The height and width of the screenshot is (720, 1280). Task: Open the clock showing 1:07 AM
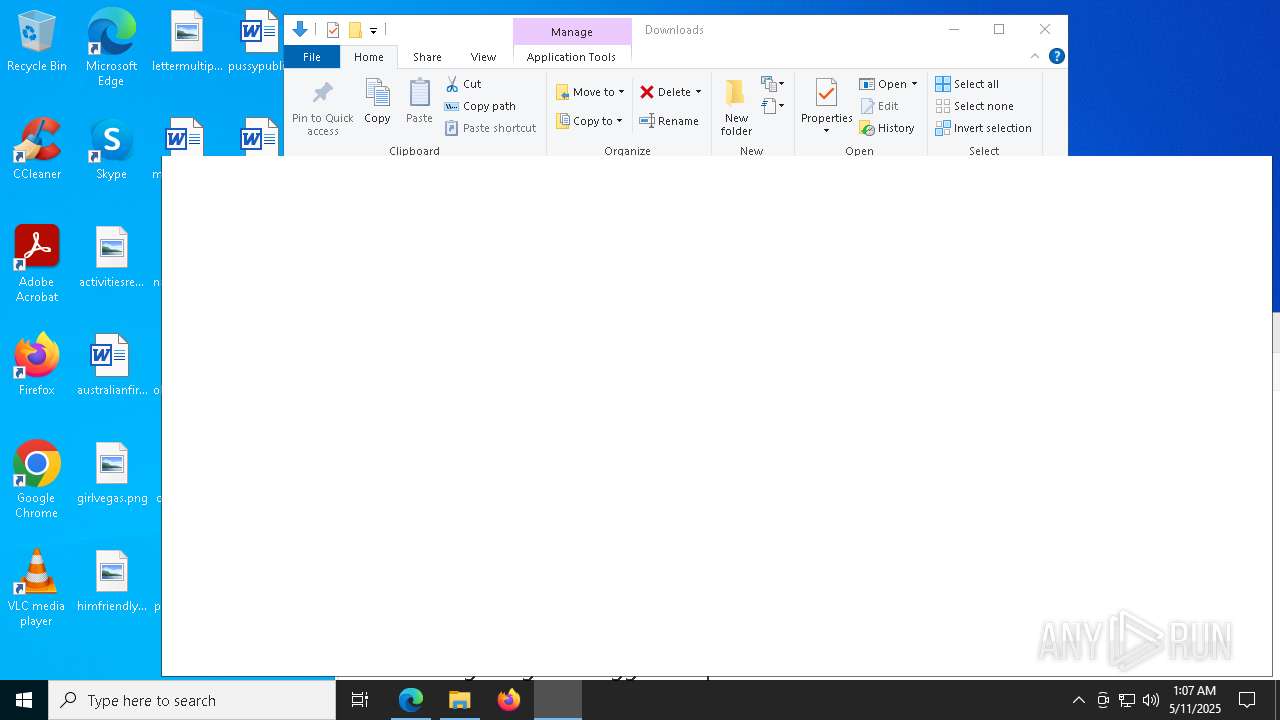click(1195, 700)
